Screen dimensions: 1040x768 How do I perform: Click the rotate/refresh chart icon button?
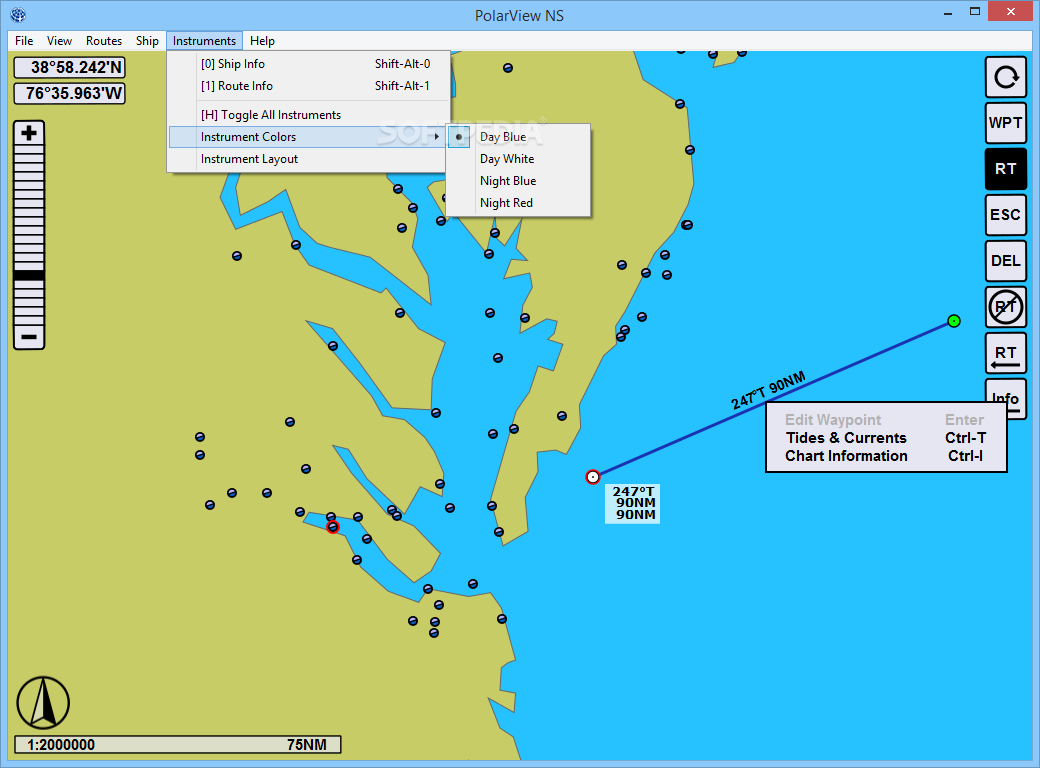click(1006, 77)
